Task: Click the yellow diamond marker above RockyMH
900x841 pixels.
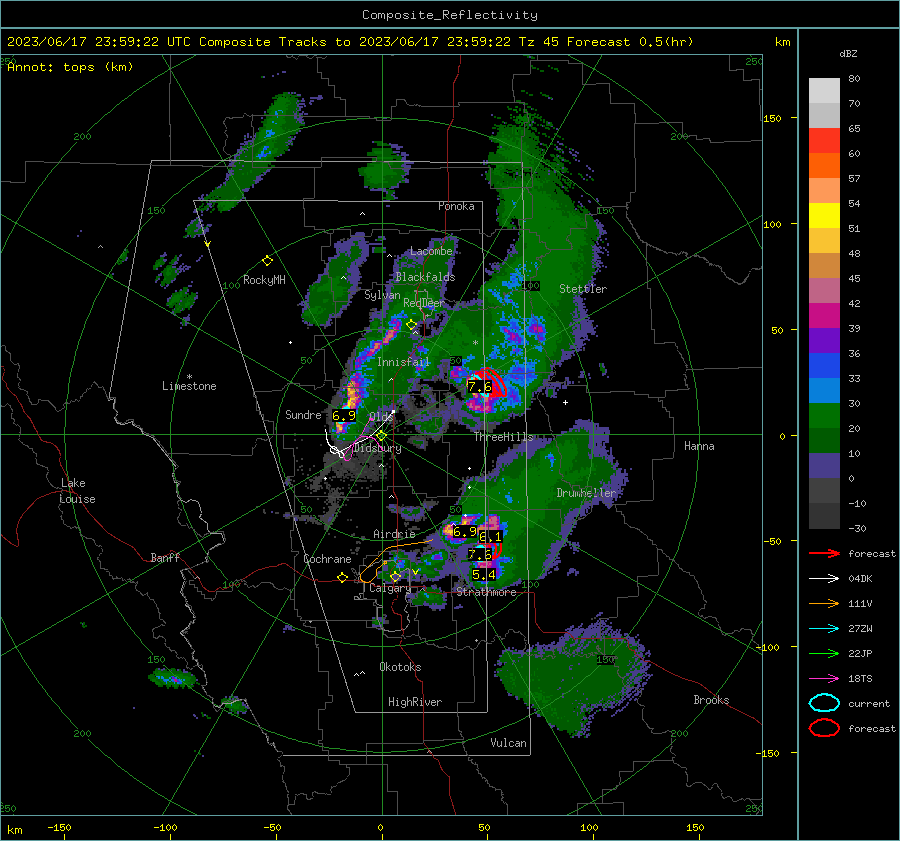Action: tap(267, 261)
